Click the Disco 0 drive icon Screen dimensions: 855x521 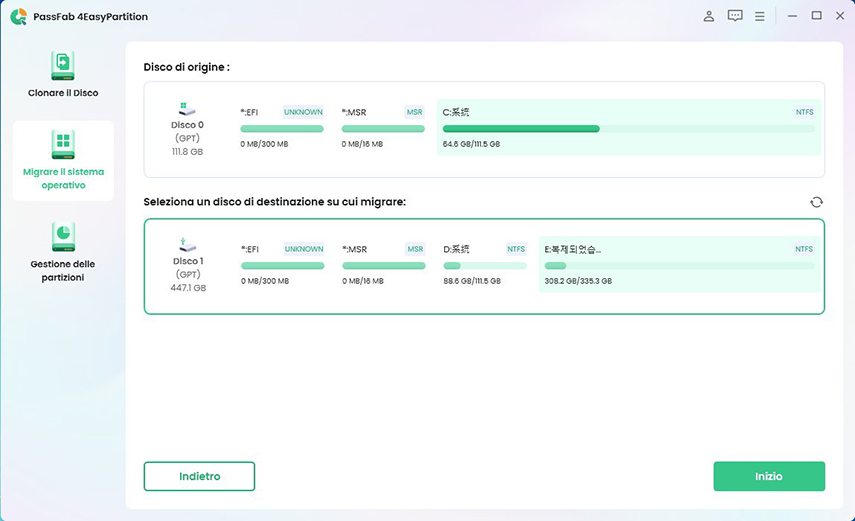(189, 108)
